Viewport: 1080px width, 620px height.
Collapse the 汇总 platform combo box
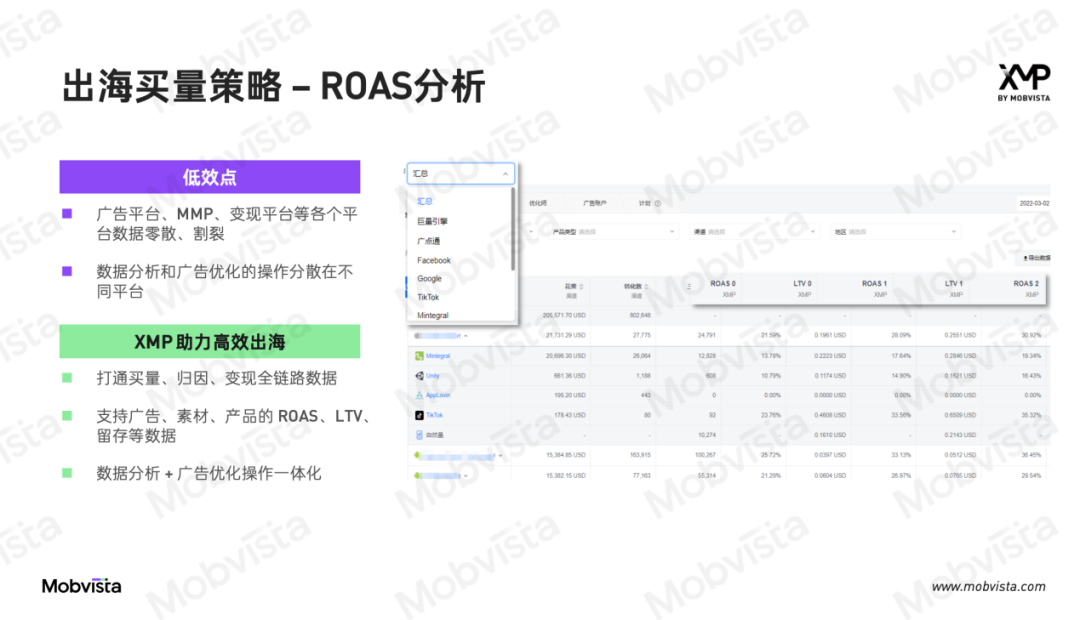[460, 174]
